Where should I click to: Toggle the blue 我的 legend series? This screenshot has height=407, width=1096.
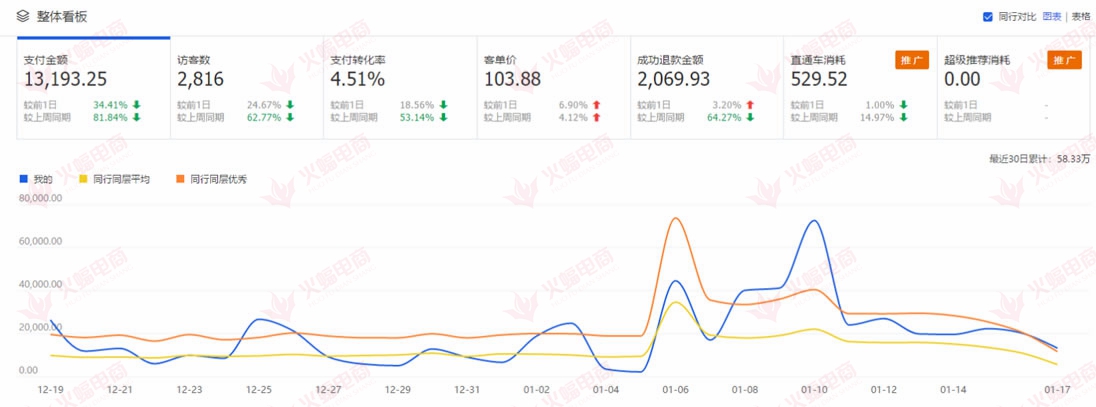(x=36, y=179)
